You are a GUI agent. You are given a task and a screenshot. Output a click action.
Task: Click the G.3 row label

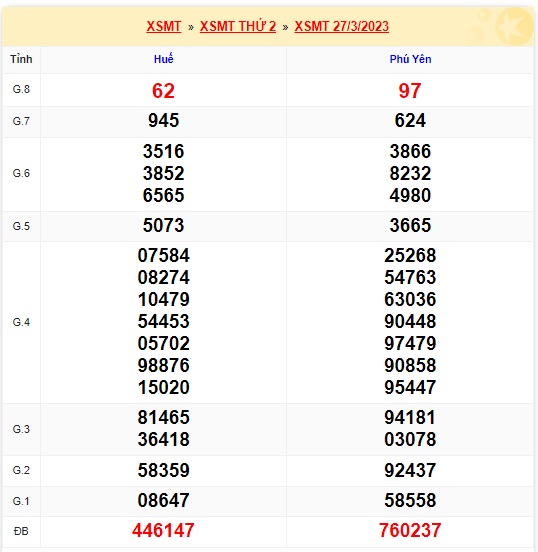pyautogui.click(x=21, y=429)
